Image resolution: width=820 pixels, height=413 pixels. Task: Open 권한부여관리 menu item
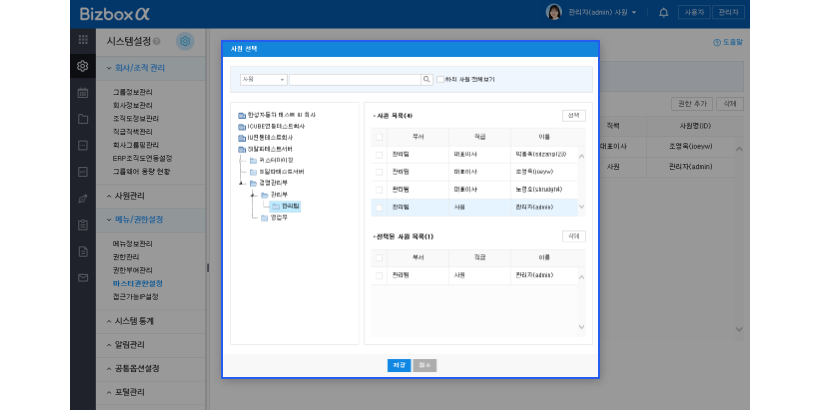[x=133, y=270]
